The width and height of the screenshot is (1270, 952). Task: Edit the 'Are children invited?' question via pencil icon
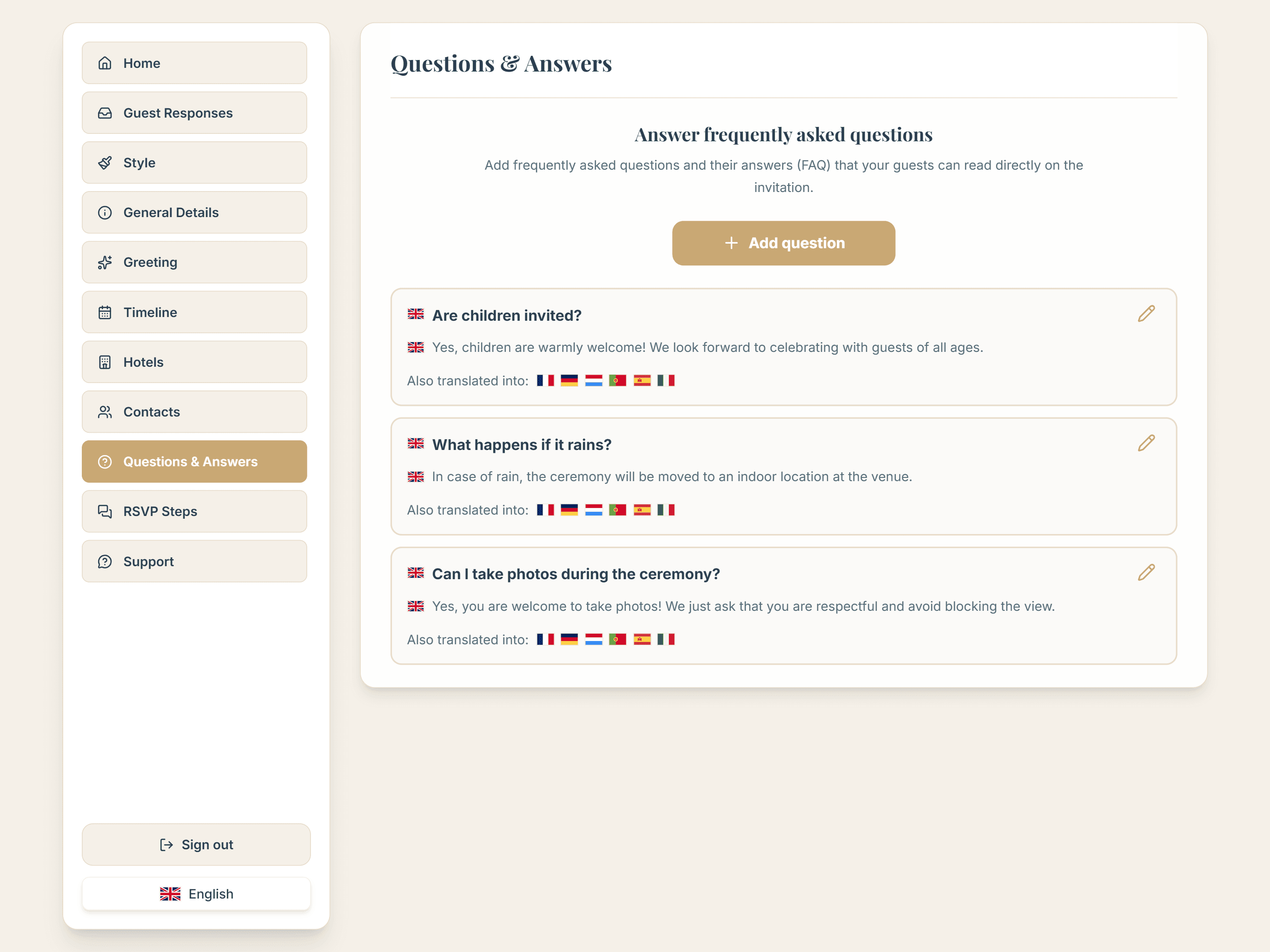coord(1146,313)
